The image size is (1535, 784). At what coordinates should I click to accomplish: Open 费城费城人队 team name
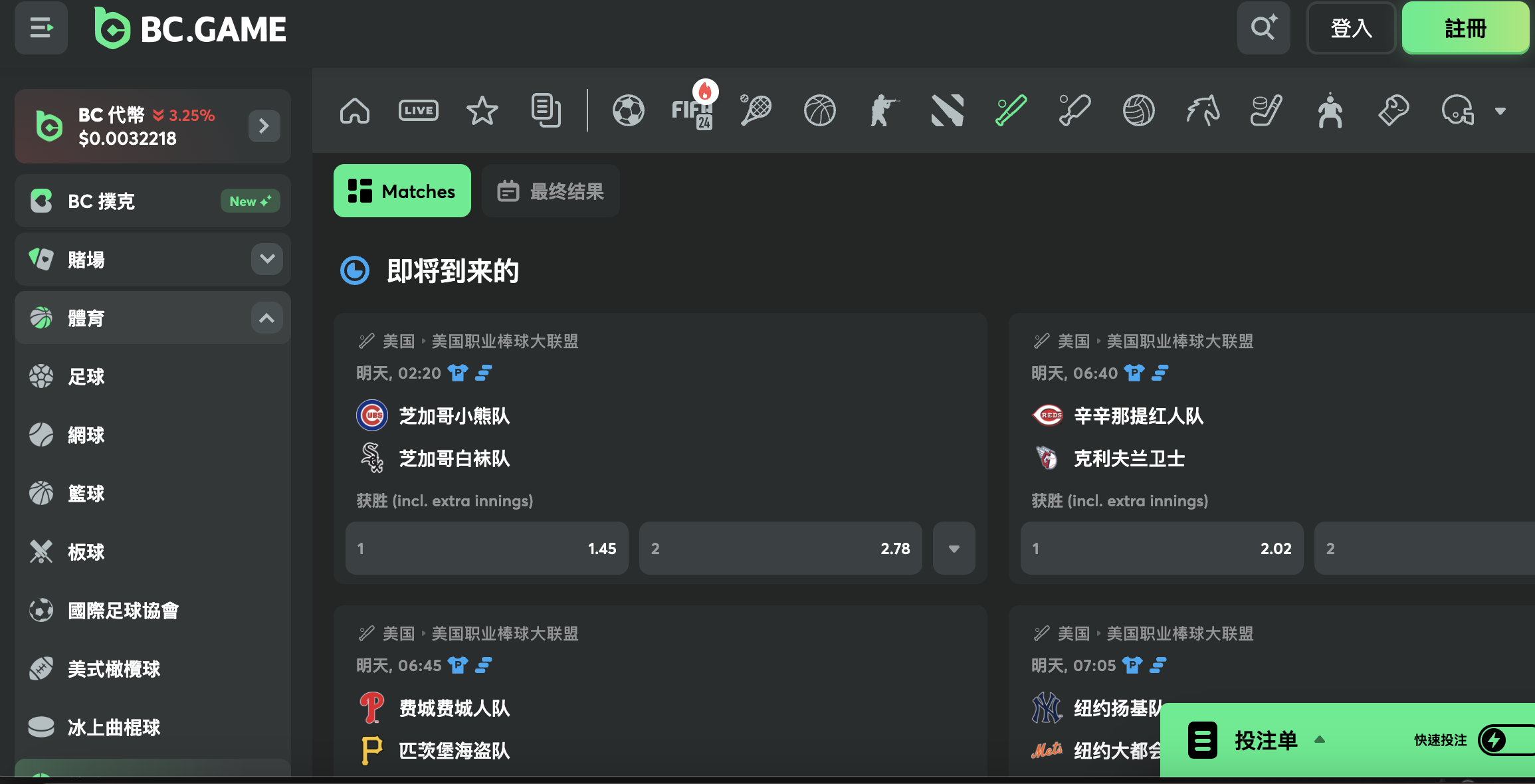click(455, 708)
